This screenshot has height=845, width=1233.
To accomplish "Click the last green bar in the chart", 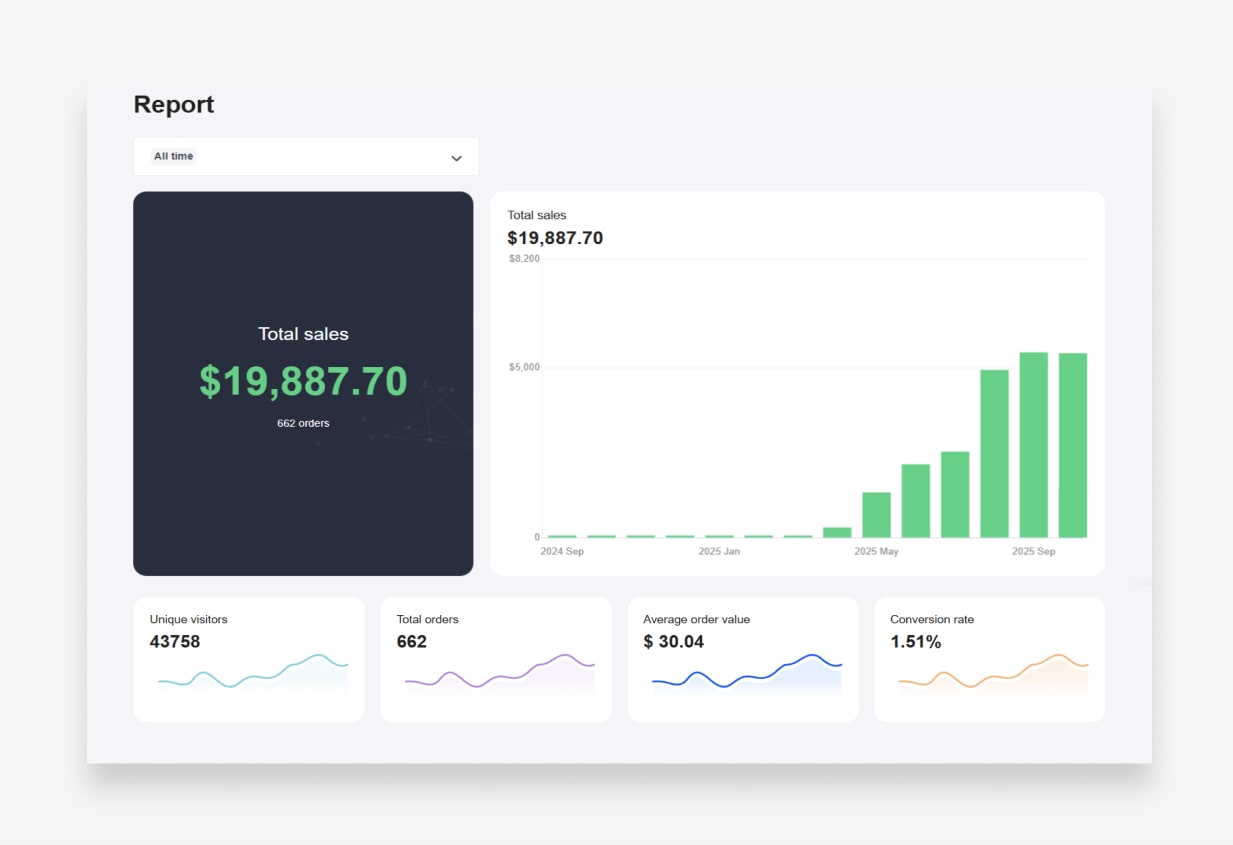I will [x=1072, y=445].
